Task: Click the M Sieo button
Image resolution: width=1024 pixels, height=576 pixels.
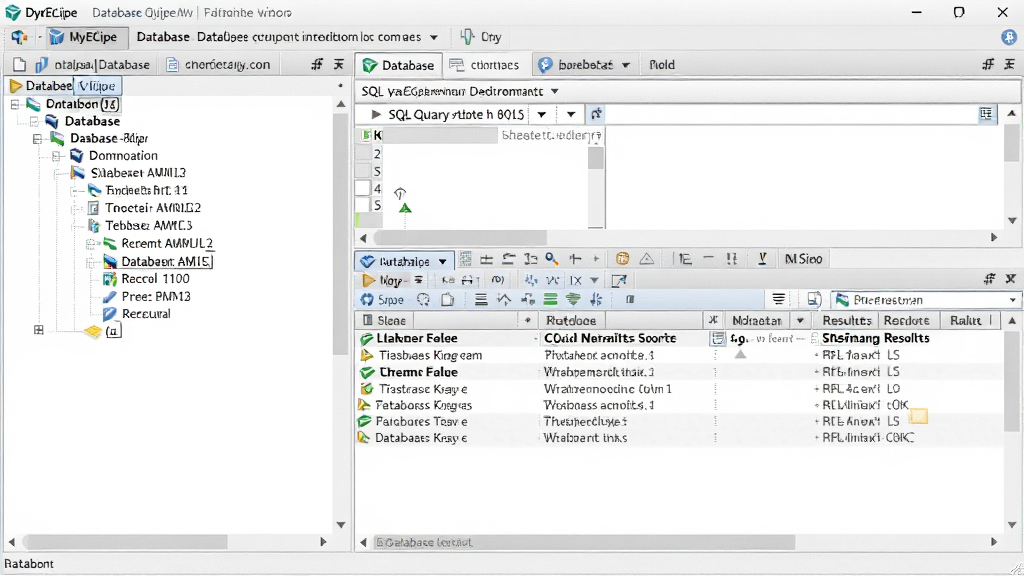Action: pos(803,259)
